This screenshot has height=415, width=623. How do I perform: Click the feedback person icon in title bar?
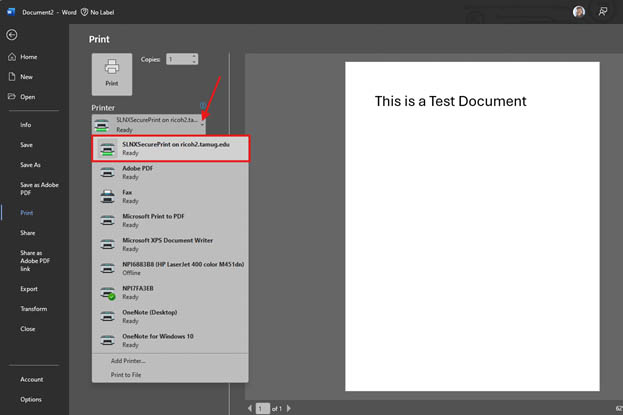coord(603,12)
